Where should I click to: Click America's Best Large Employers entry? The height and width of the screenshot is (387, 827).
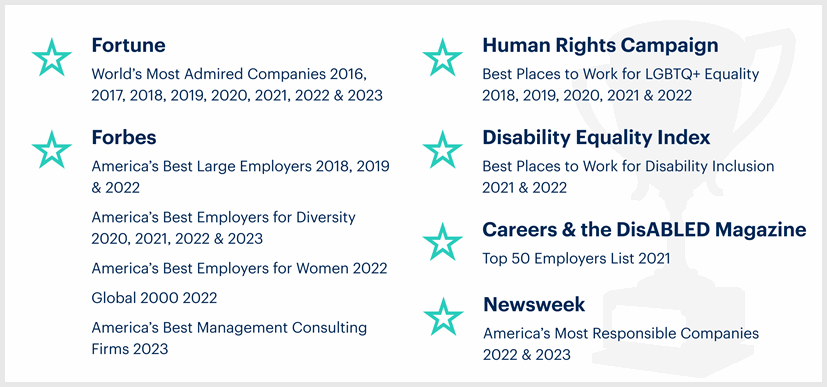point(241,177)
